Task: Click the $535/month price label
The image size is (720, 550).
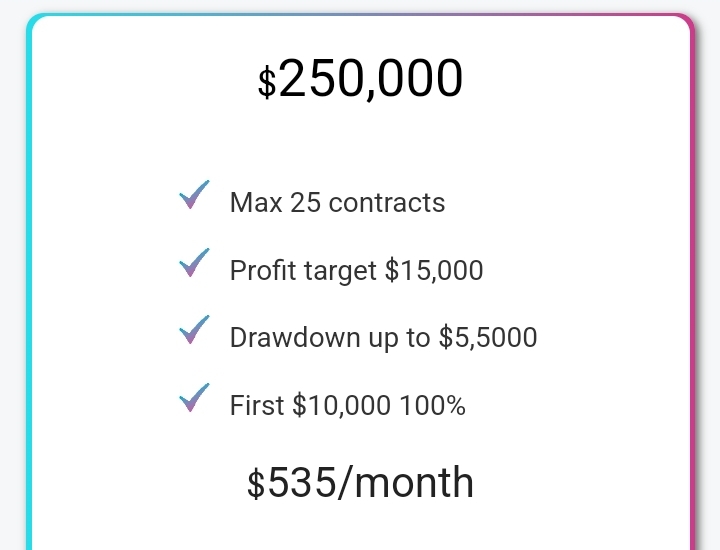Action: pos(360,483)
